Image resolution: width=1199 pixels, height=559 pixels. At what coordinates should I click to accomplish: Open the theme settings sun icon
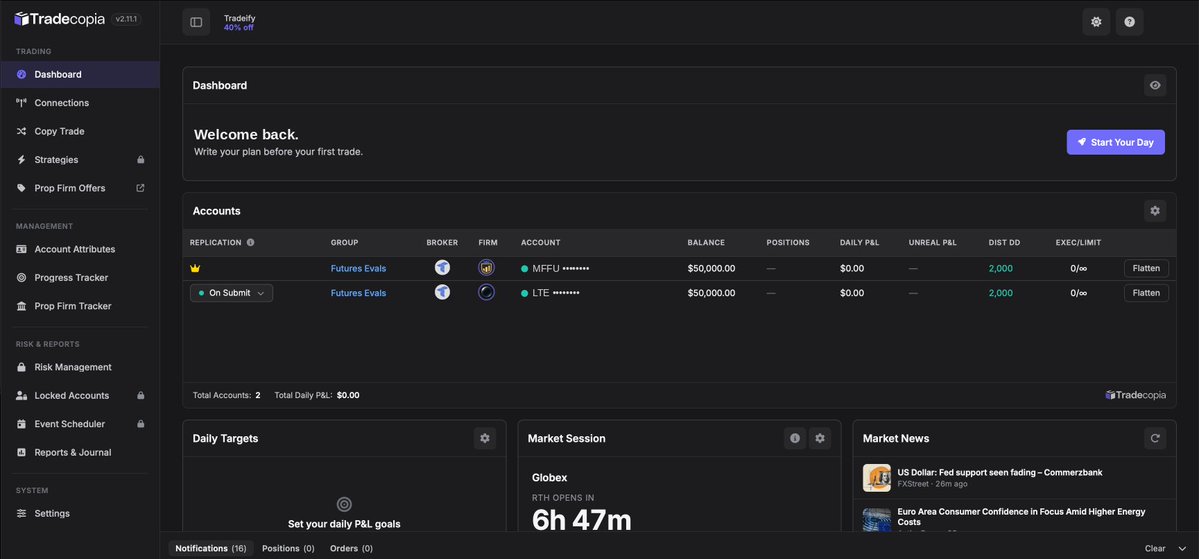tap(1096, 22)
